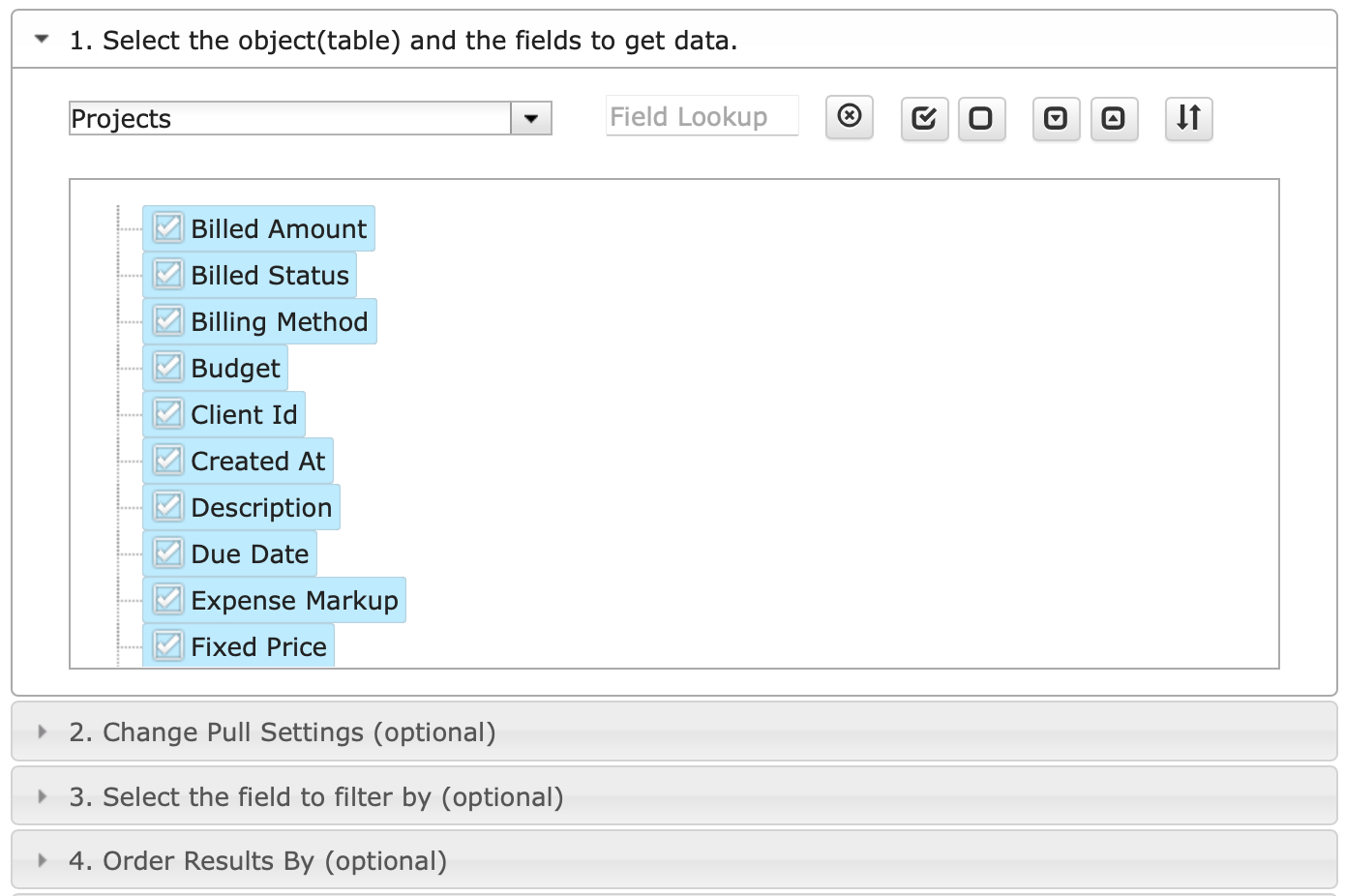
Task: Expand section 4 Order Results By
Action: pyautogui.click(x=673, y=860)
